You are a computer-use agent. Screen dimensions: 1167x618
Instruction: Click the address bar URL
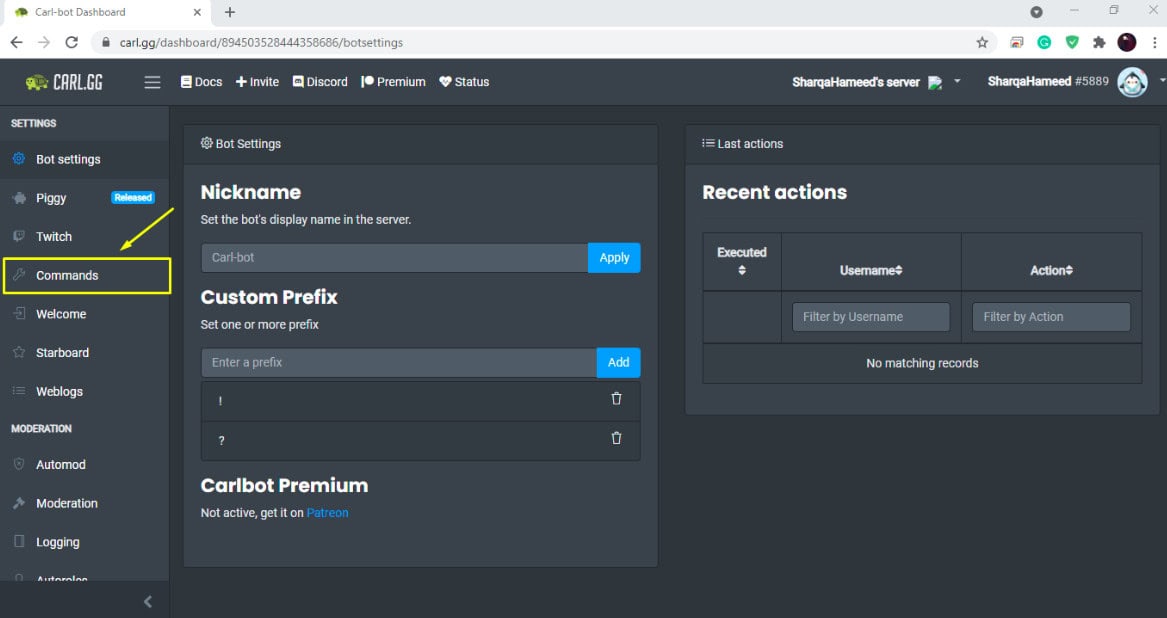[261, 42]
